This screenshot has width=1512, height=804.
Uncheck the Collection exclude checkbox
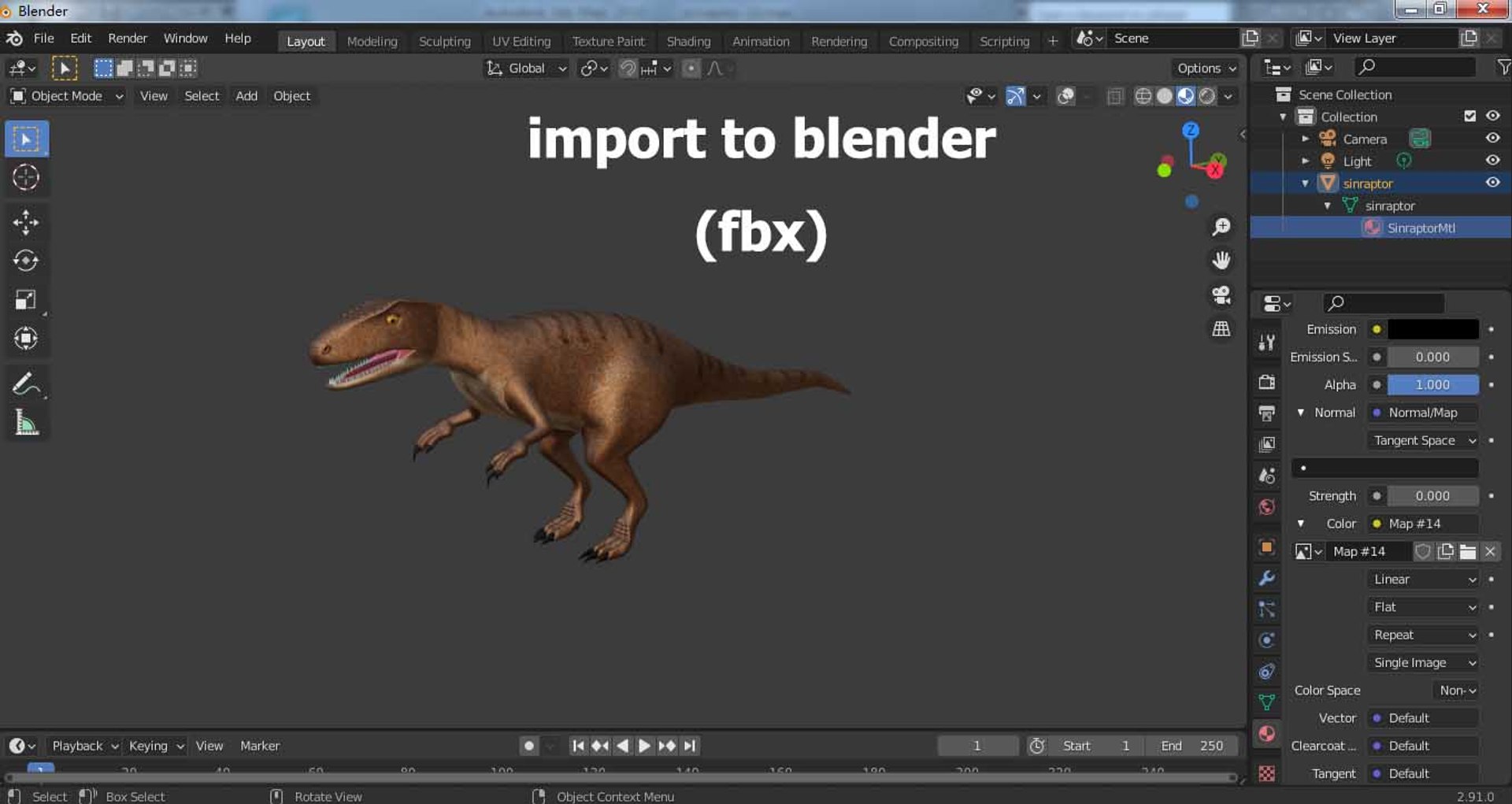pos(1469,116)
